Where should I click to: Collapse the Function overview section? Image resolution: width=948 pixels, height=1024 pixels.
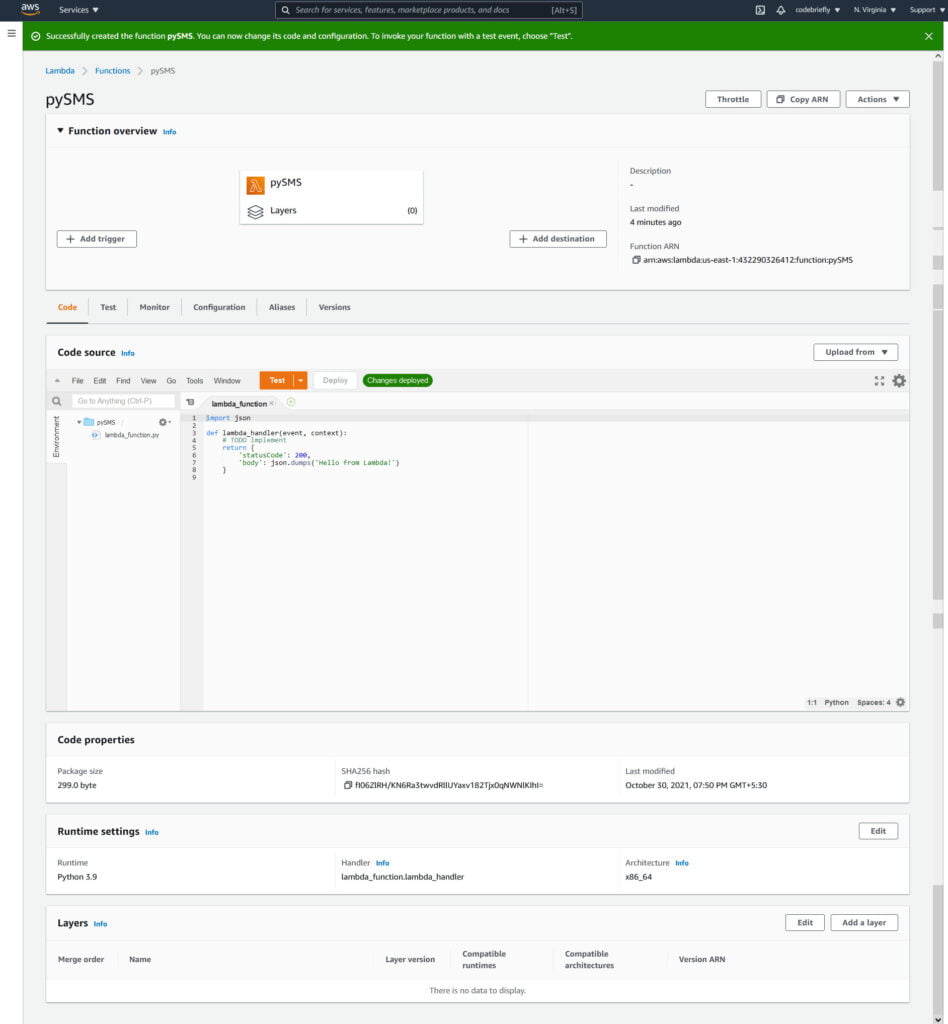click(x=60, y=131)
